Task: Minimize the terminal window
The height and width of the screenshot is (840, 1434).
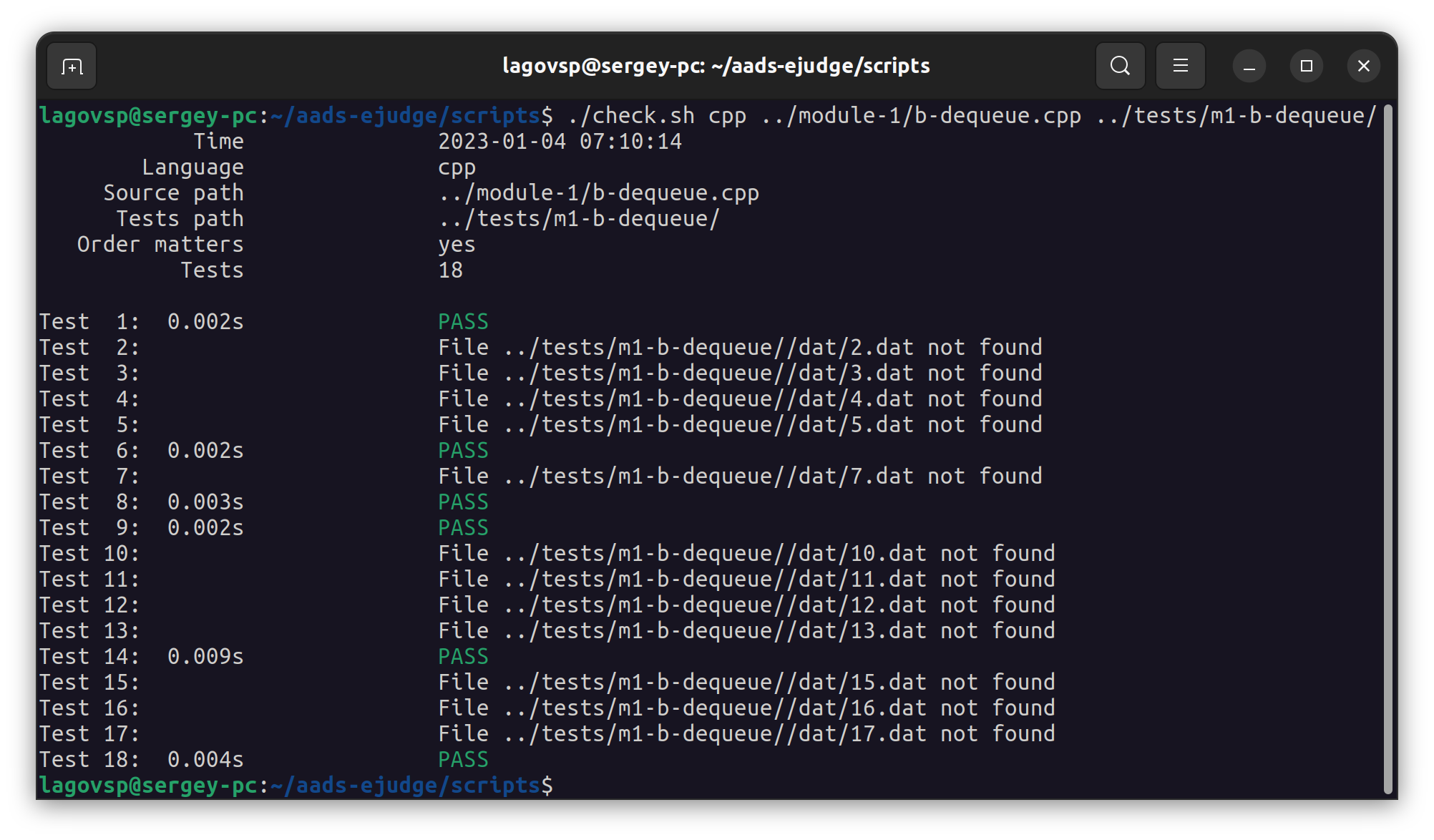Action: pyautogui.click(x=1249, y=67)
